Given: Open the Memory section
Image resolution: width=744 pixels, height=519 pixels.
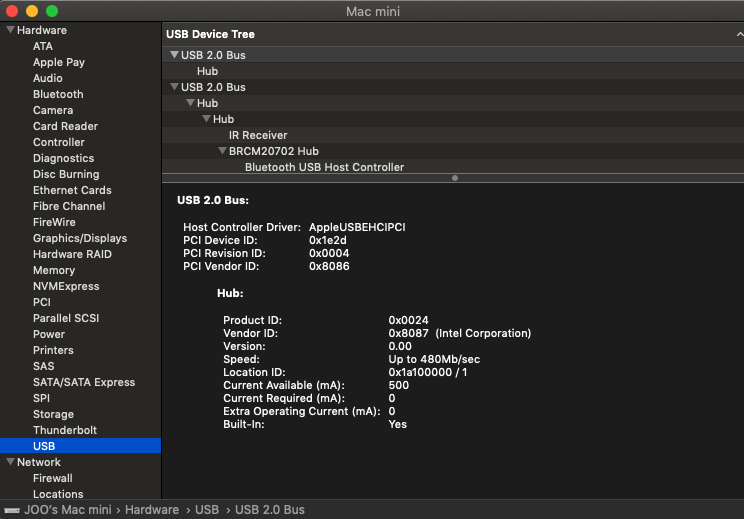Looking at the screenshot, I should click(54, 270).
